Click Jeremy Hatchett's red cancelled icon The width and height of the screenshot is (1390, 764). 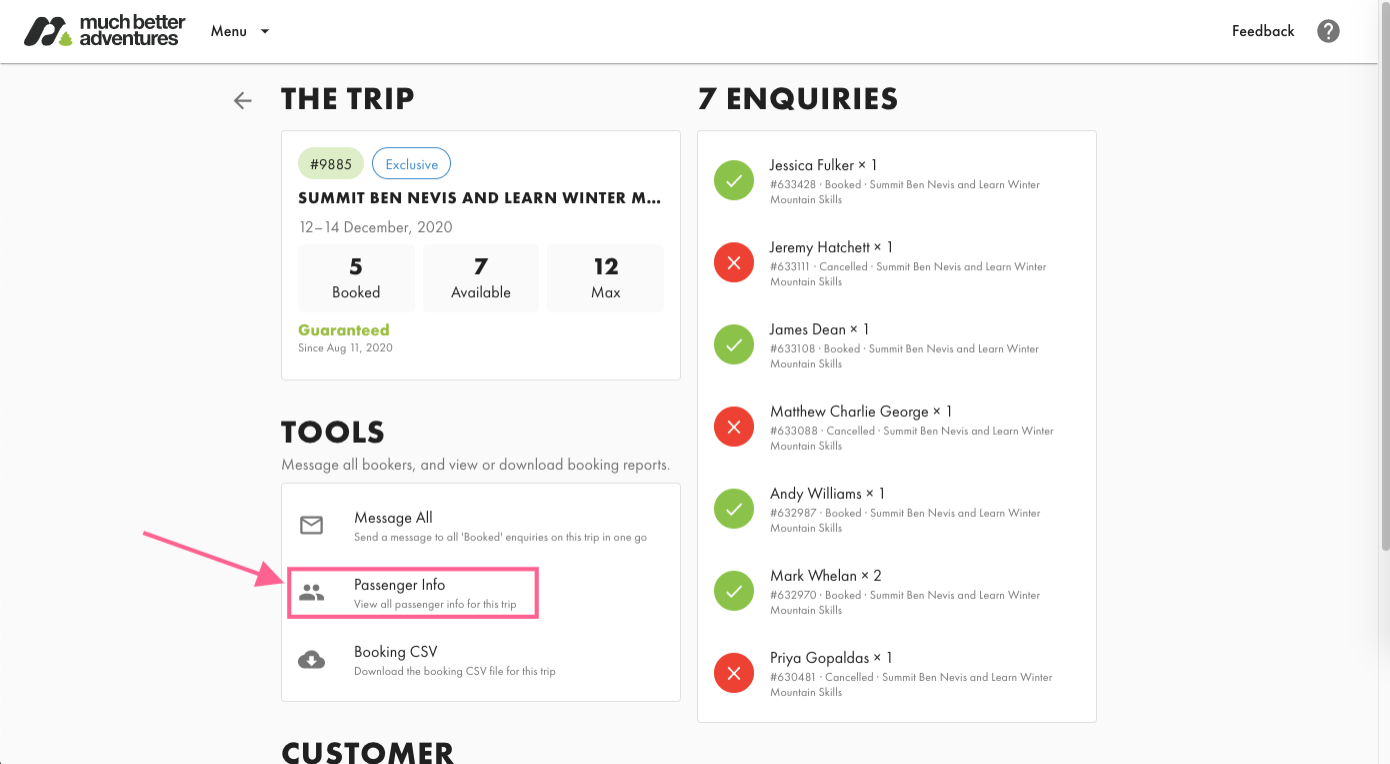click(x=734, y=263)
